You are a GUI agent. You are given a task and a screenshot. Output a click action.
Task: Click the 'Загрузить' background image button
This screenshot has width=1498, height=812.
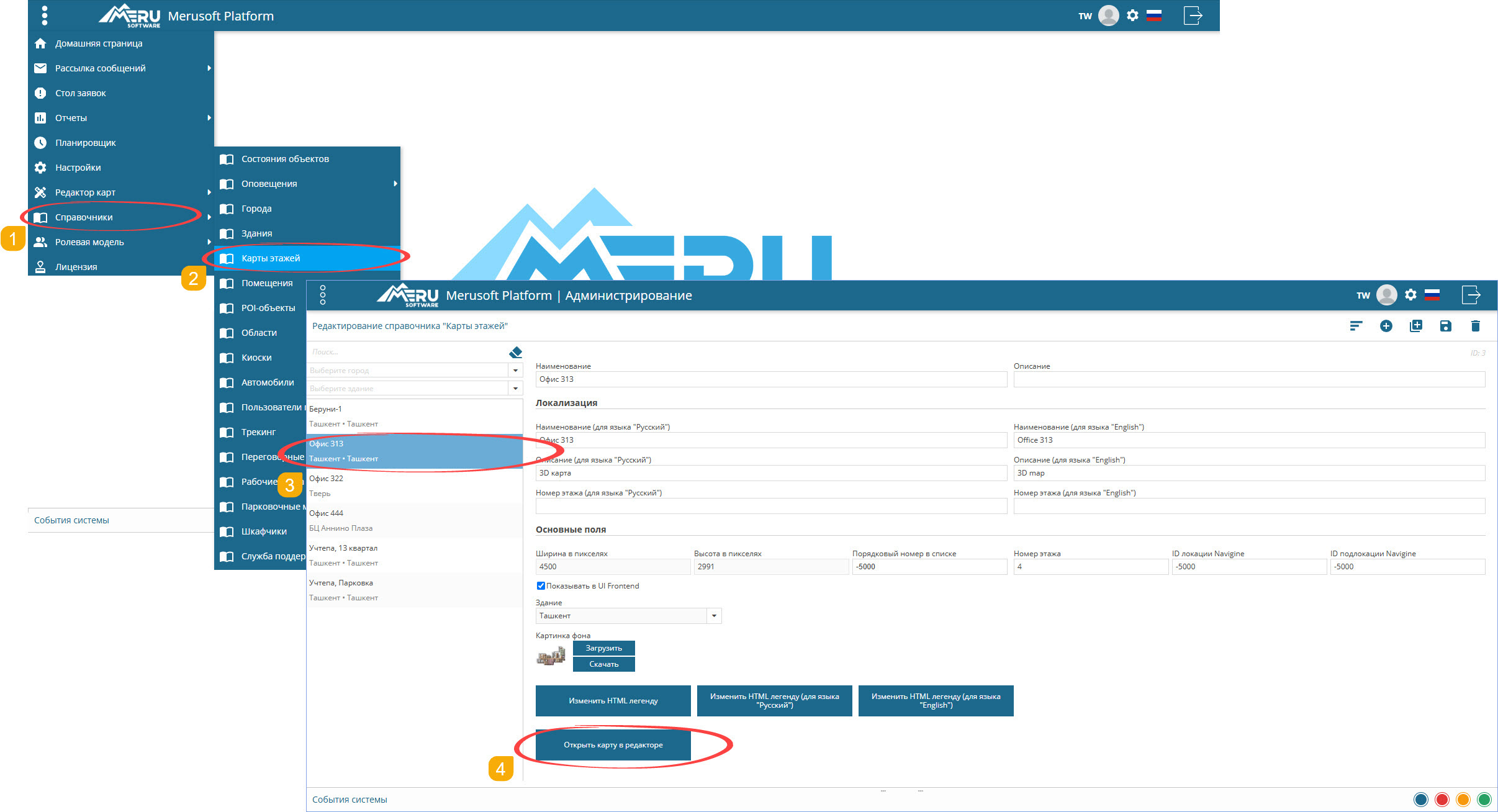(603, 648)
